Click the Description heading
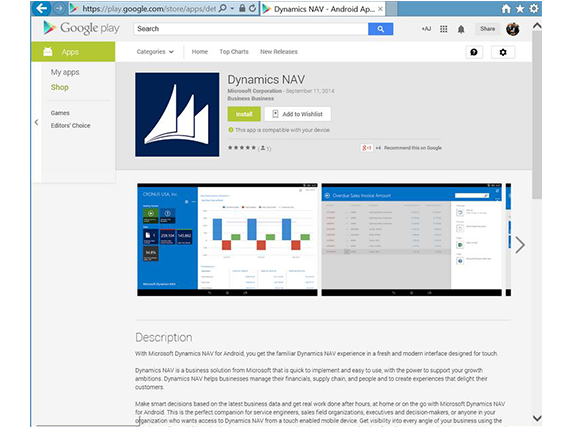The image size is (574, 427). click(x=164, y=337)
